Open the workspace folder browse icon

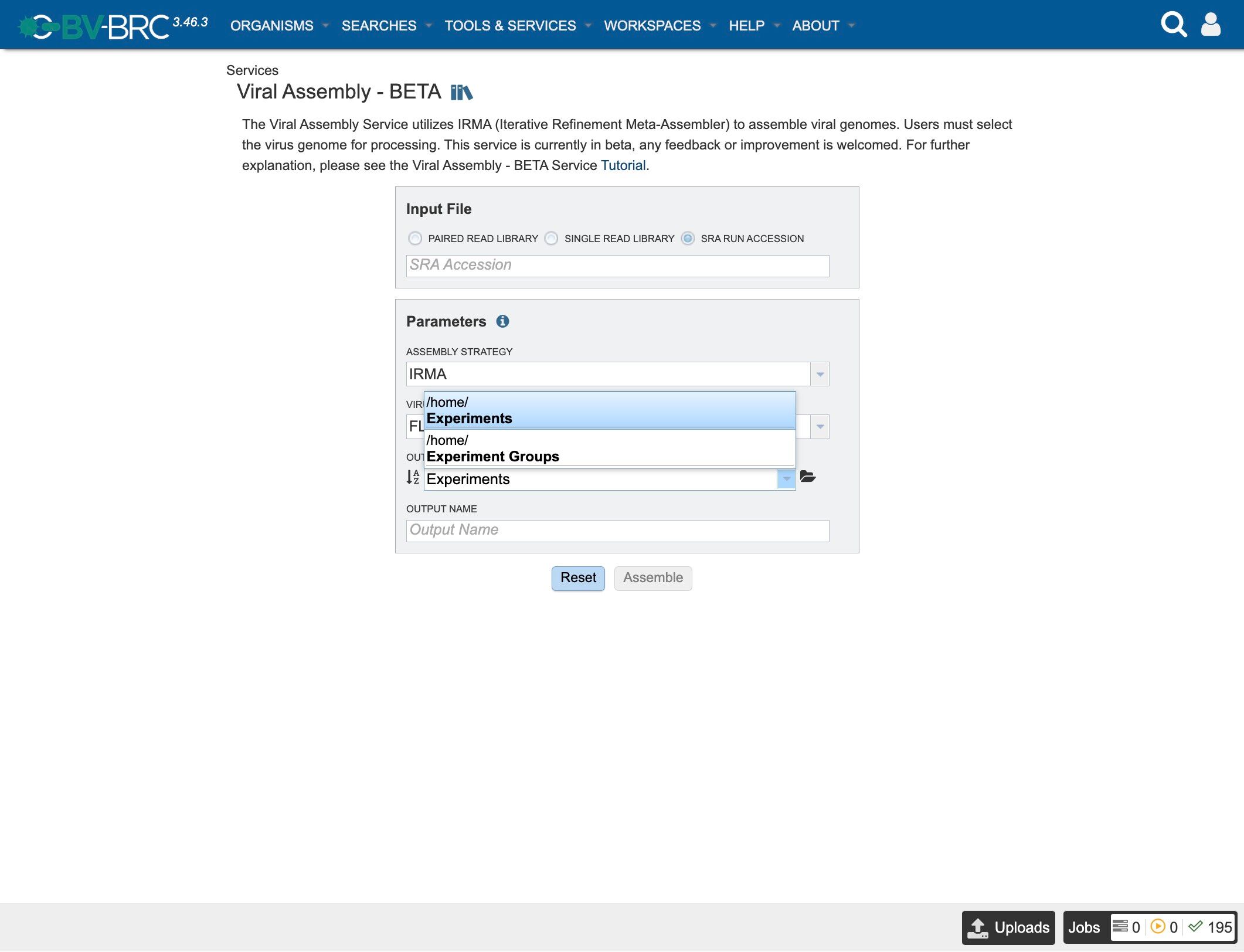pos(808,477)
